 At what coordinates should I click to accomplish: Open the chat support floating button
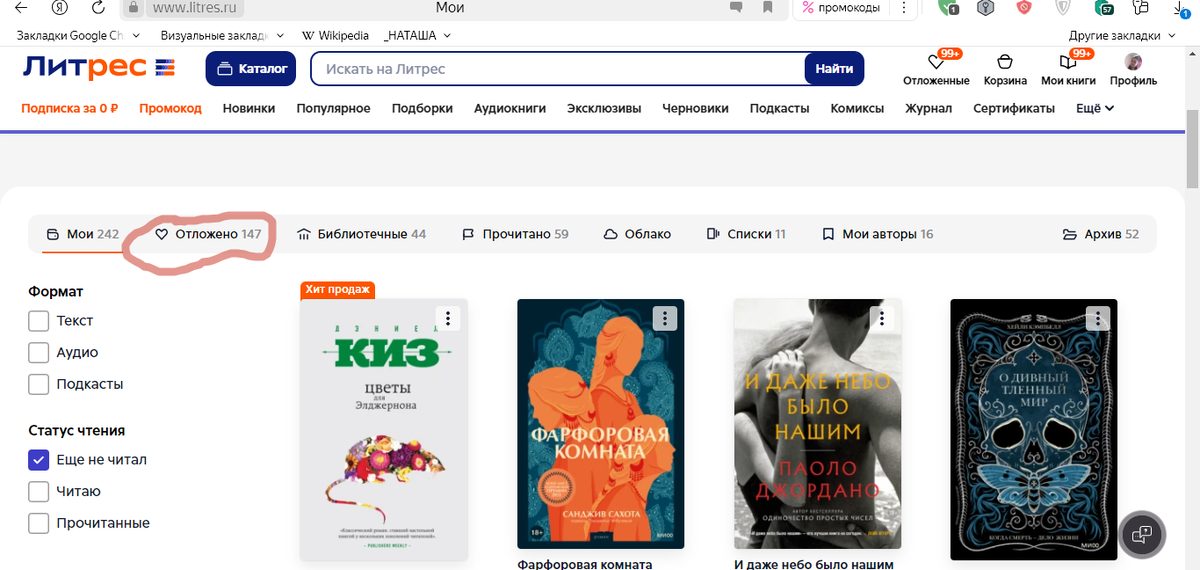1141,535
